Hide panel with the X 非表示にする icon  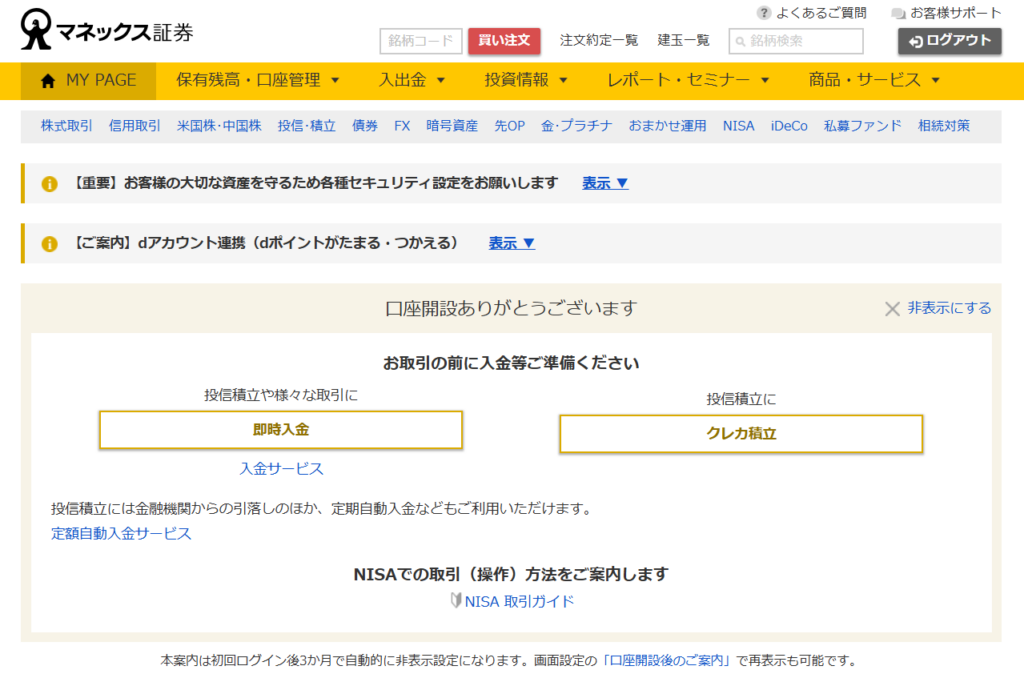click(x=892, y=309)
